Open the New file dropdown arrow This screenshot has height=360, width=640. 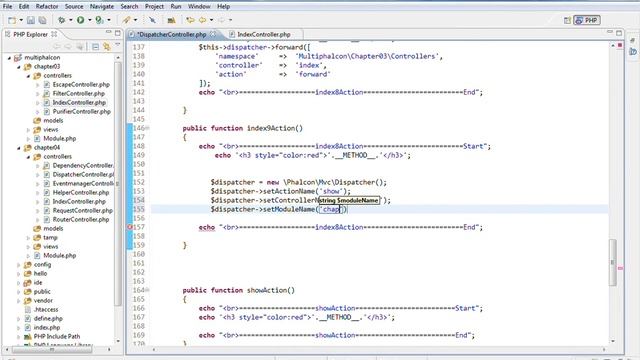click(x=21, y=20)
